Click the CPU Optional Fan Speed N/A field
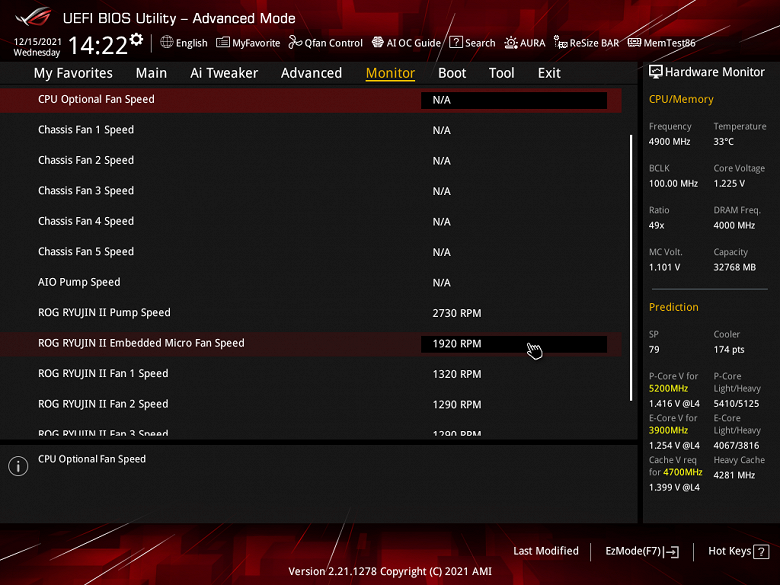Image resolution: width=780 pixels, height=585 pixels. pyautogui.click(x=514, y=100)
